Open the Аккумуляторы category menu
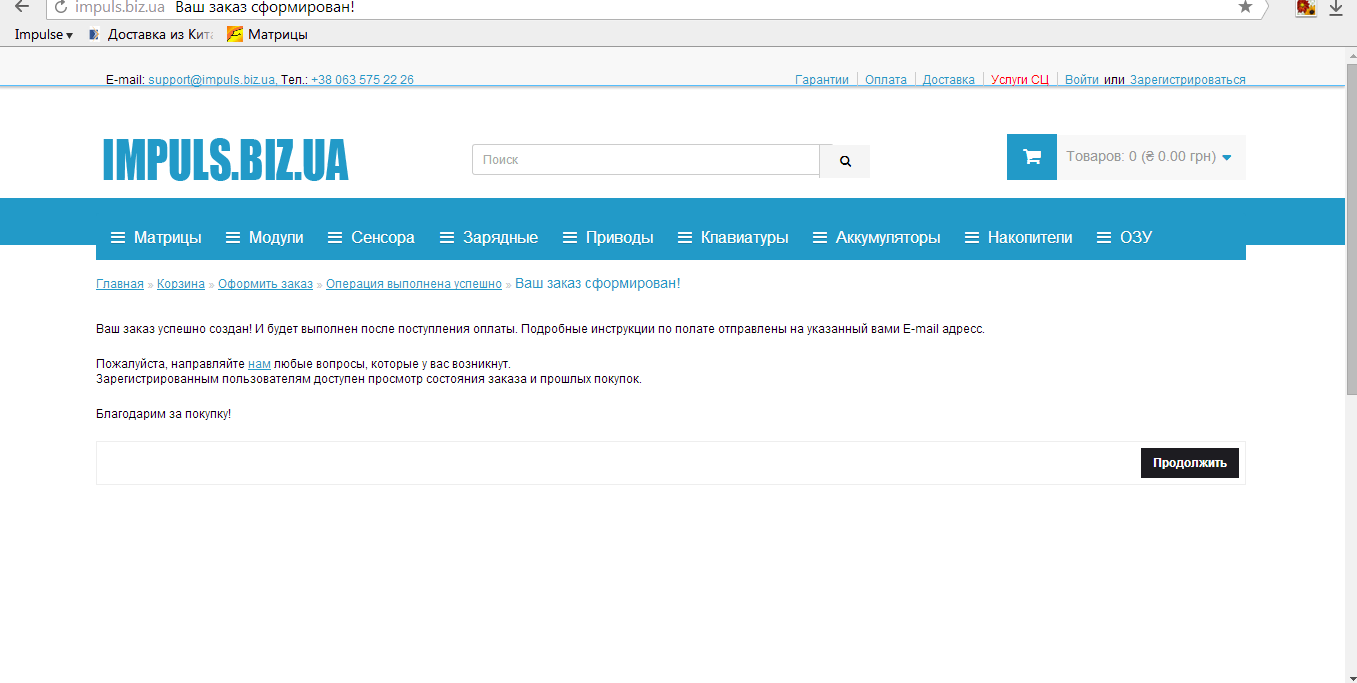Screen dimensions: 1357x683 [876, 238]
